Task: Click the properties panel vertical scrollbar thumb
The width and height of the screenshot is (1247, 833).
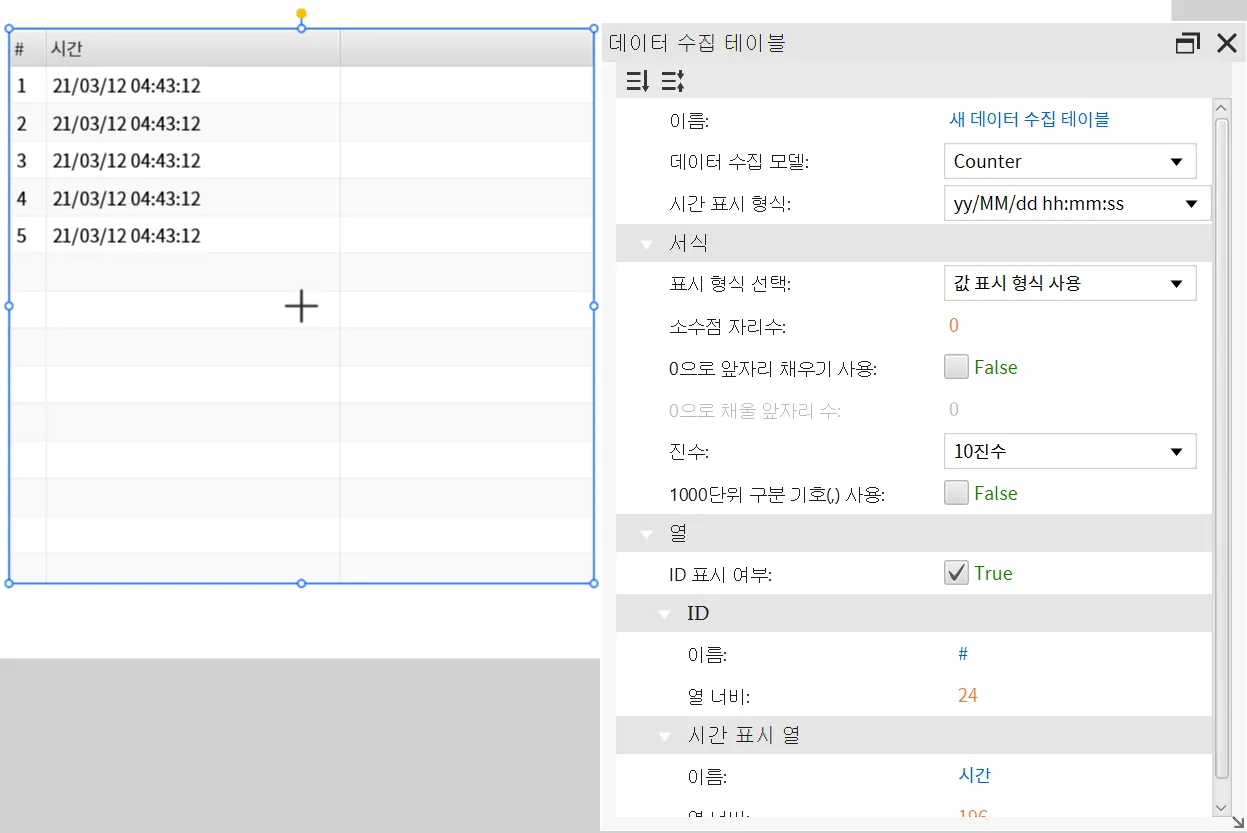Action: click(x=1221, y=445)
